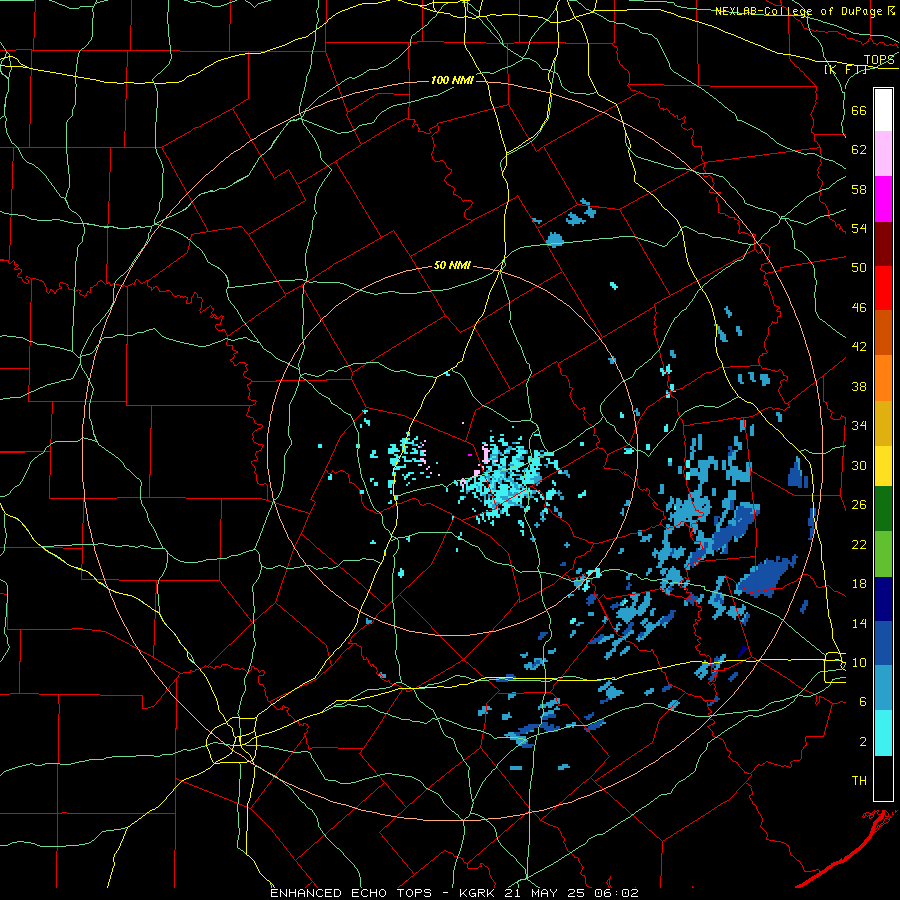
Task: Click legend value 46
Action: pos(859,307)
